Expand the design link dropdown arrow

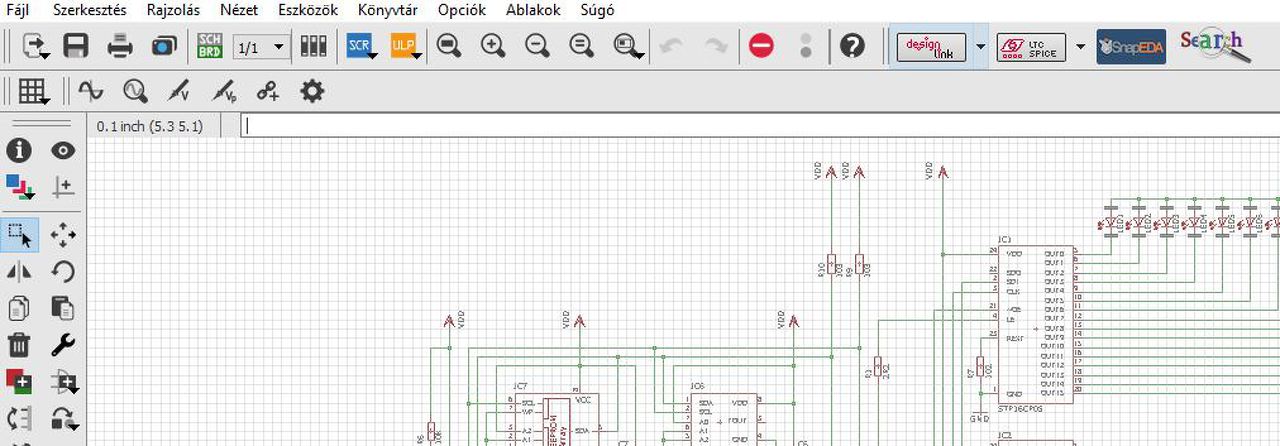click(x=980, y=47)
